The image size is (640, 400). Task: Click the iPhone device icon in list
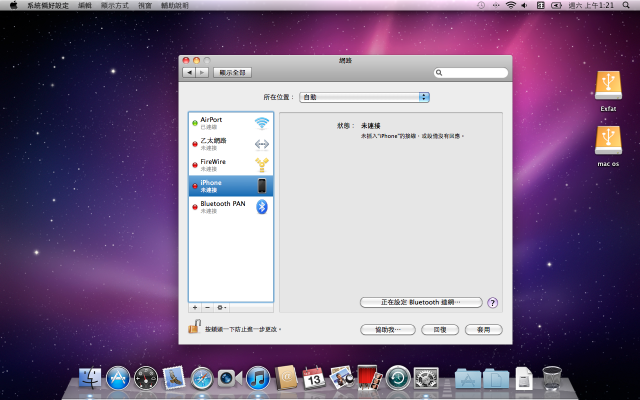coord(262,186)
